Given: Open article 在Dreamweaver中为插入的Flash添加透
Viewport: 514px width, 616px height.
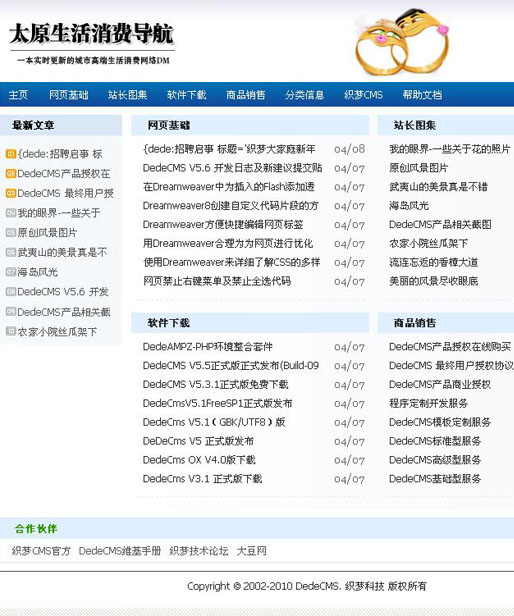Looking at the screenshot, I should pos(229,187).
